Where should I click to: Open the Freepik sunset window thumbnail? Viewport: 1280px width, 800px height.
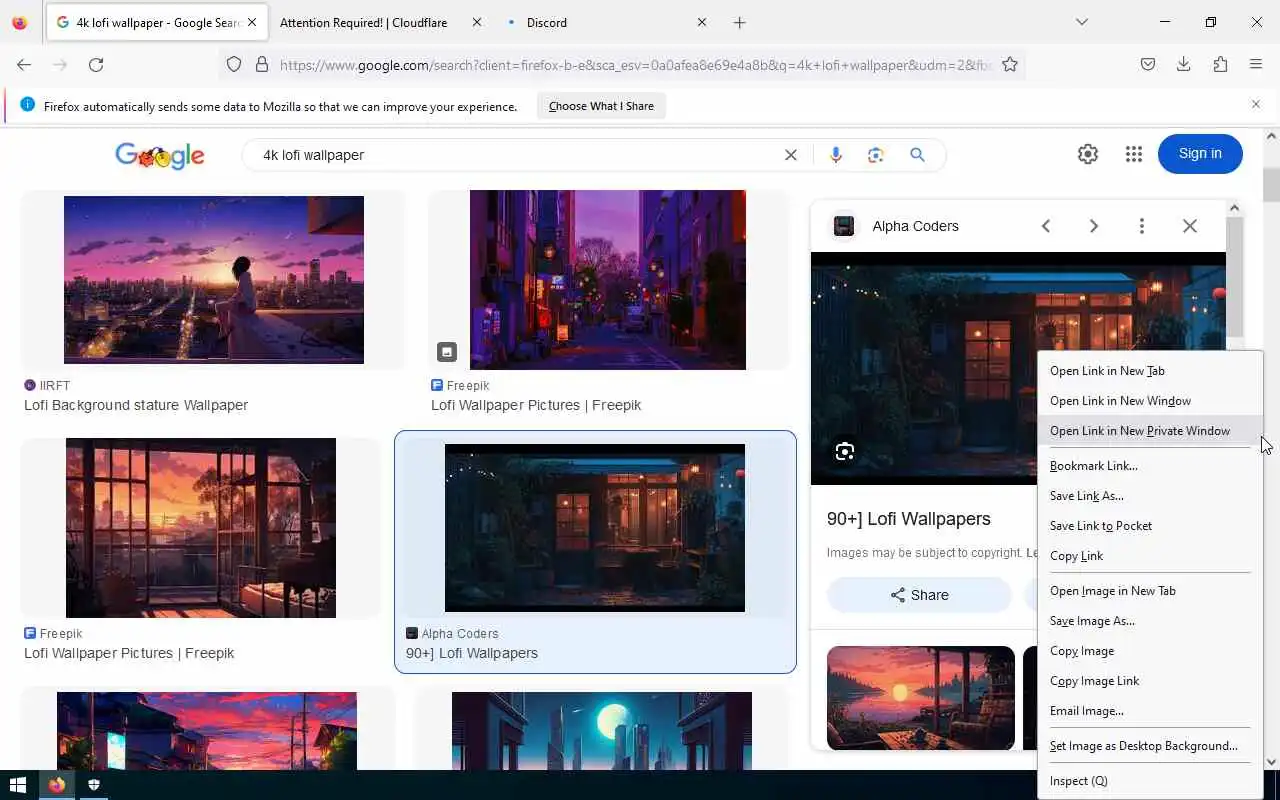pos(201,528)
